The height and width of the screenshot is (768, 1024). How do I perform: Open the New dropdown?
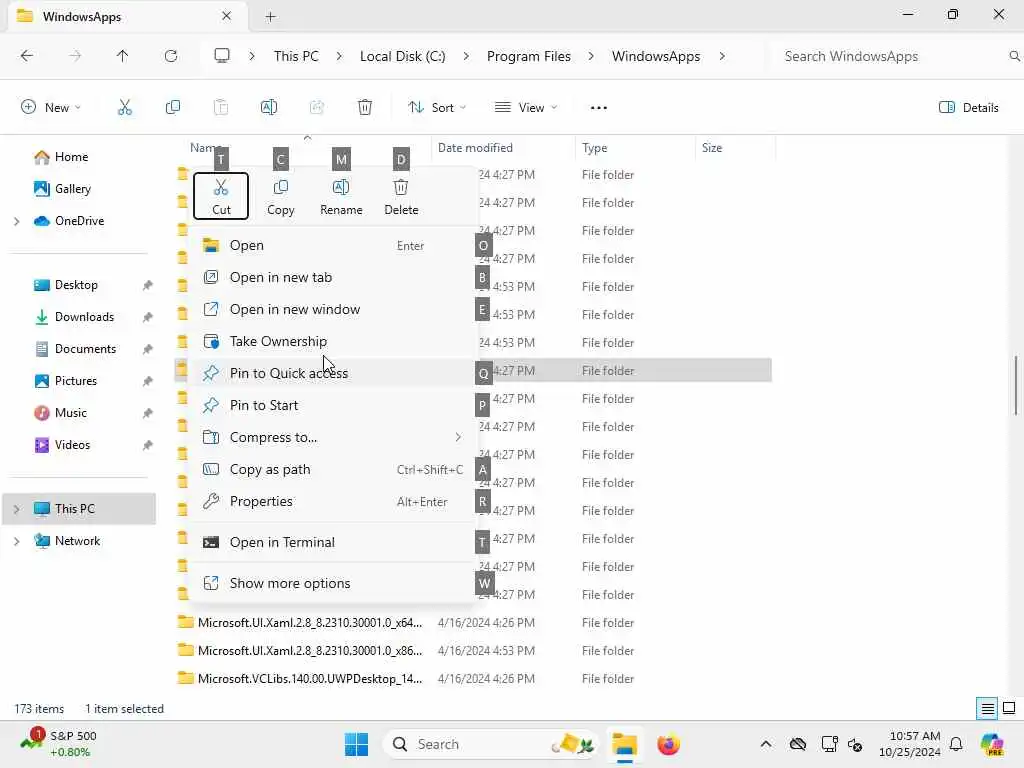[51, 108]
